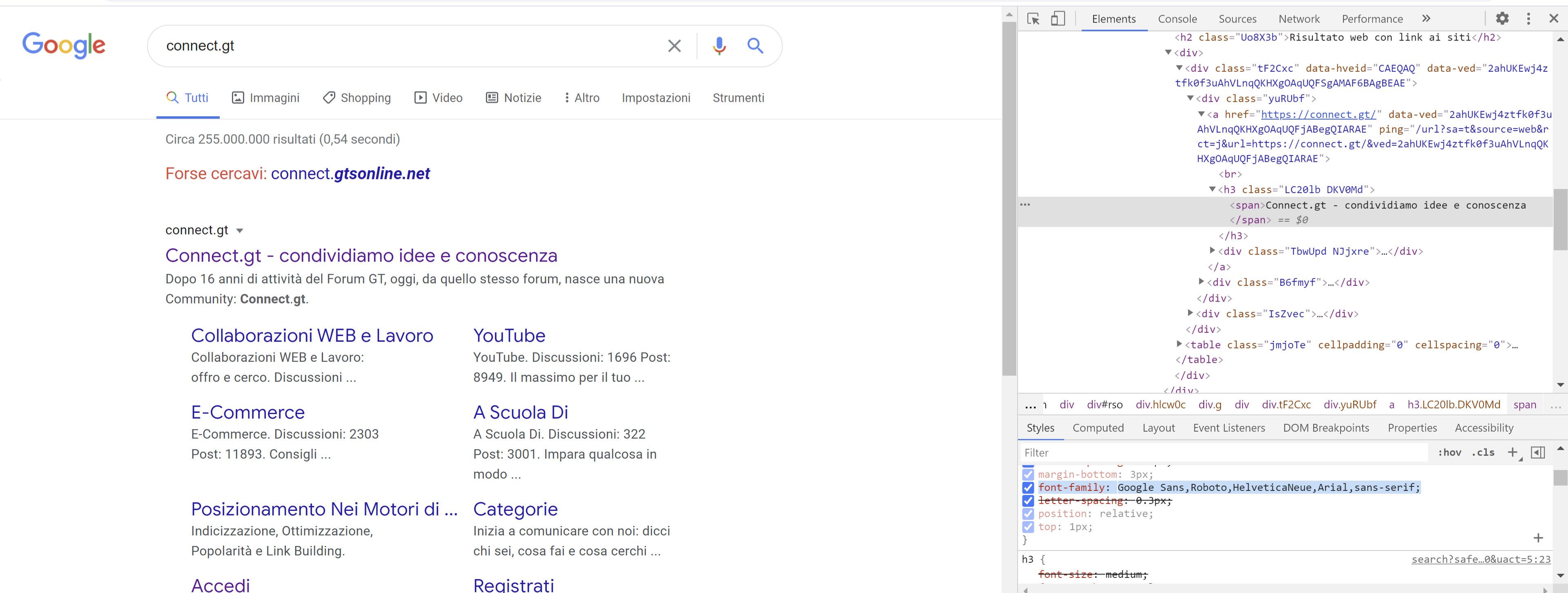
Task: Open the Layout tab
Action: 1158,428
